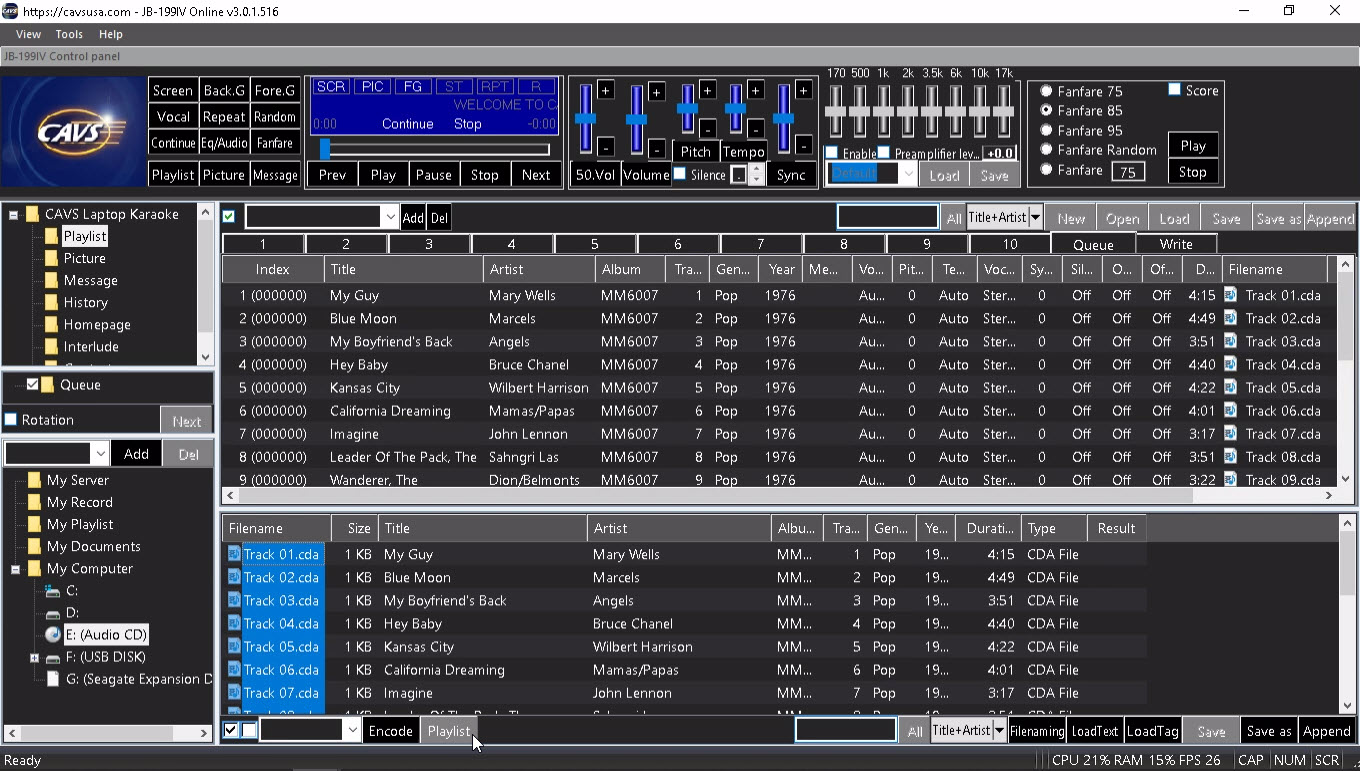Screen dimensions: 1360x771
Task: Click the Artist column header in playlist table
Action: [538, 269]
